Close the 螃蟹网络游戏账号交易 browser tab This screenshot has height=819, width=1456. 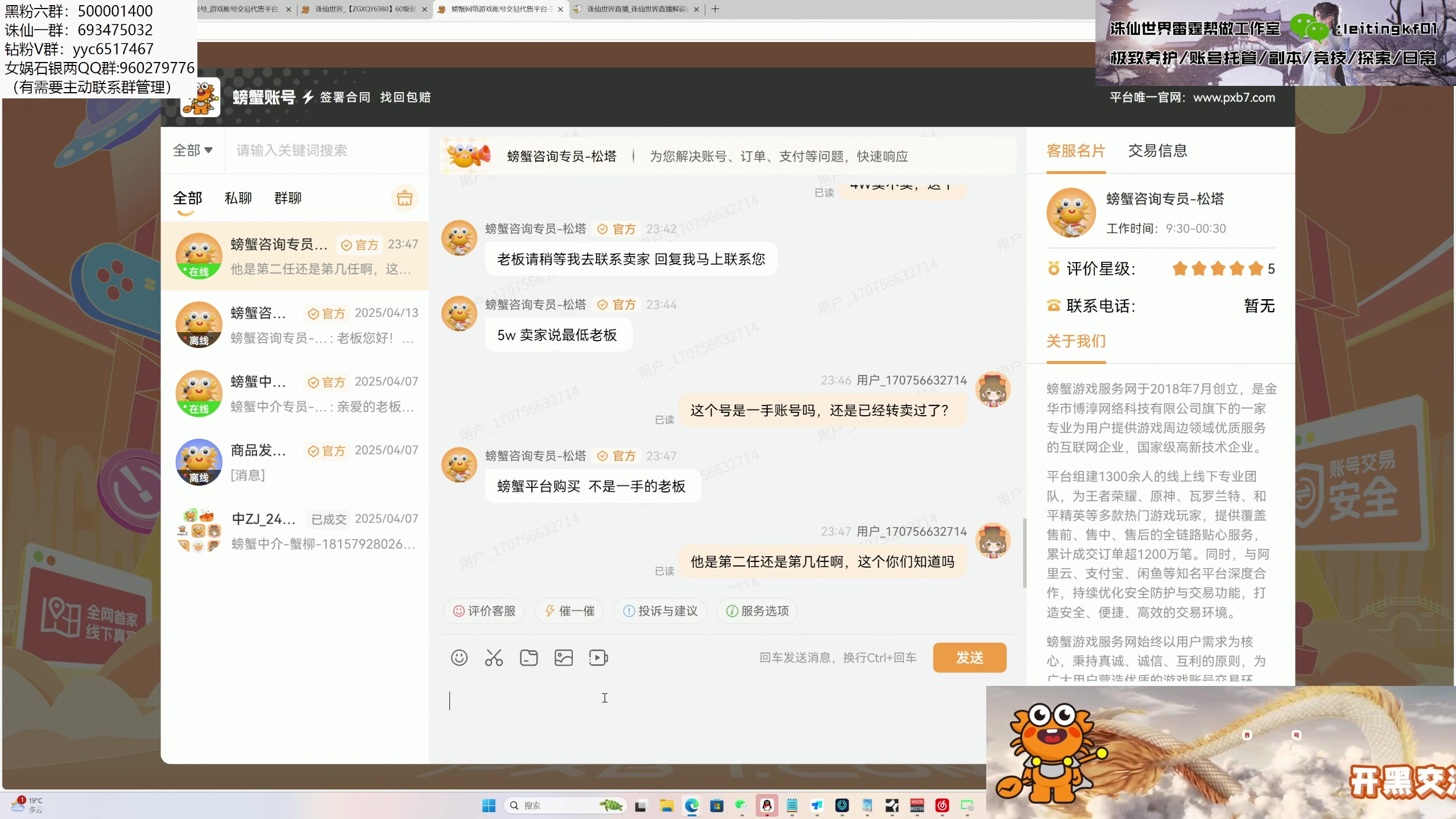(x=561, y=10)
